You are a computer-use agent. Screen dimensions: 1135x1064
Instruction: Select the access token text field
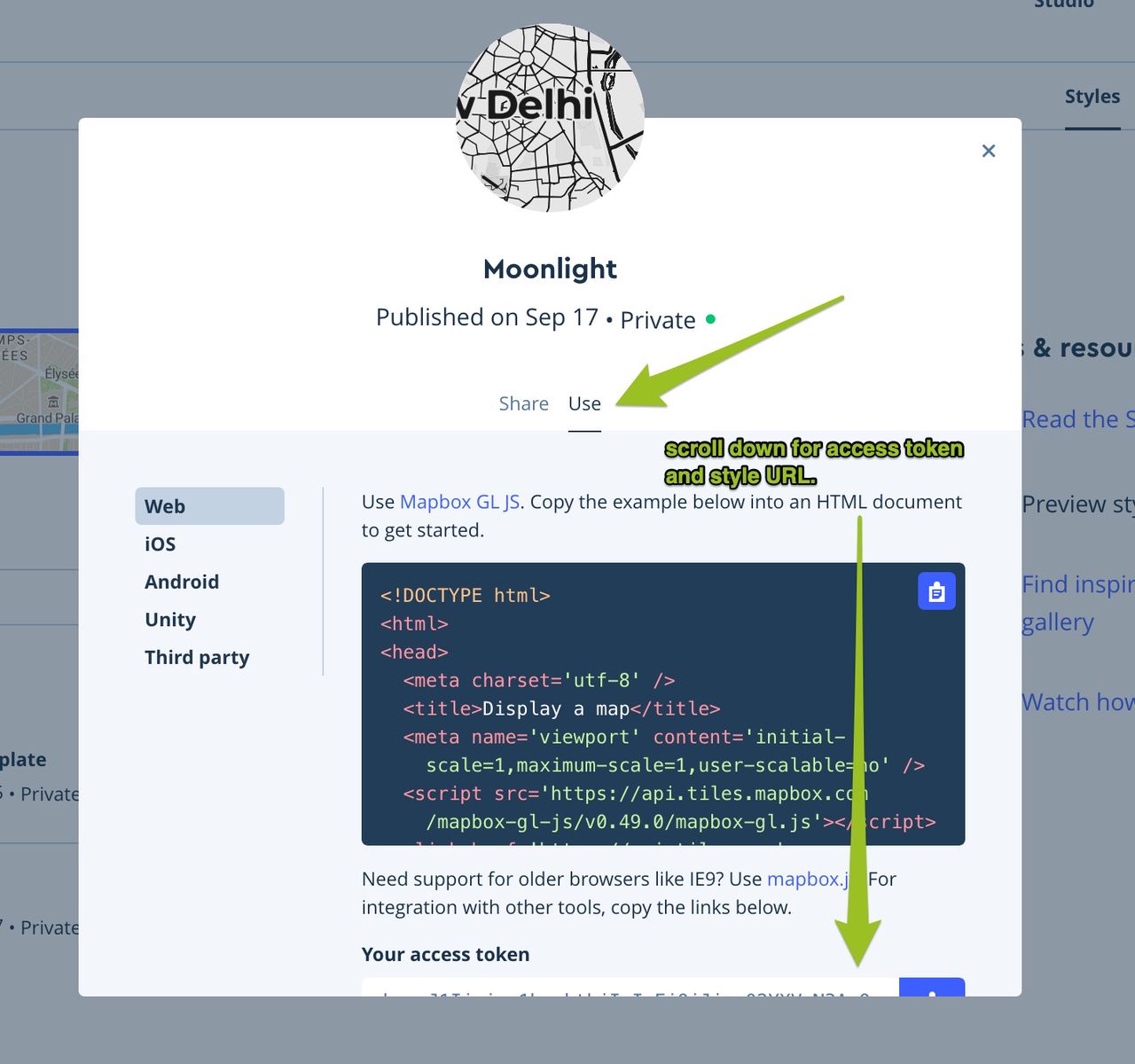point(621,991)
